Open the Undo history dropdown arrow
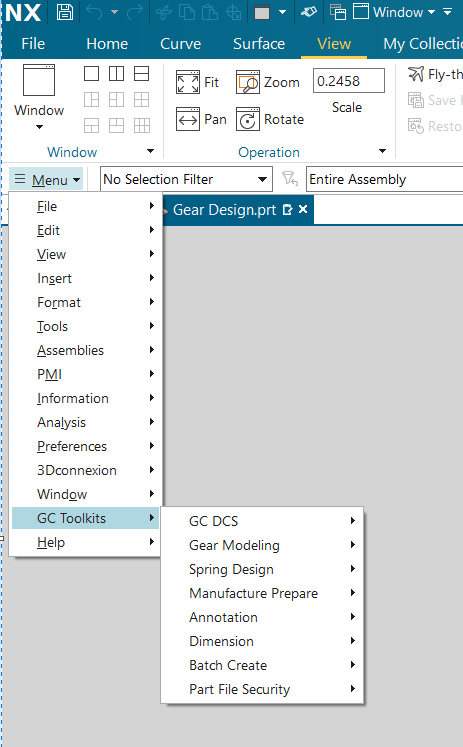The height and width of the screenshot is (747, 463). (114, 12)
